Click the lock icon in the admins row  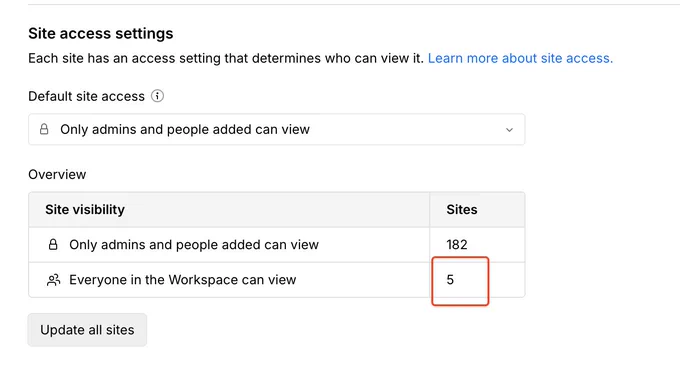coord(53,245)
